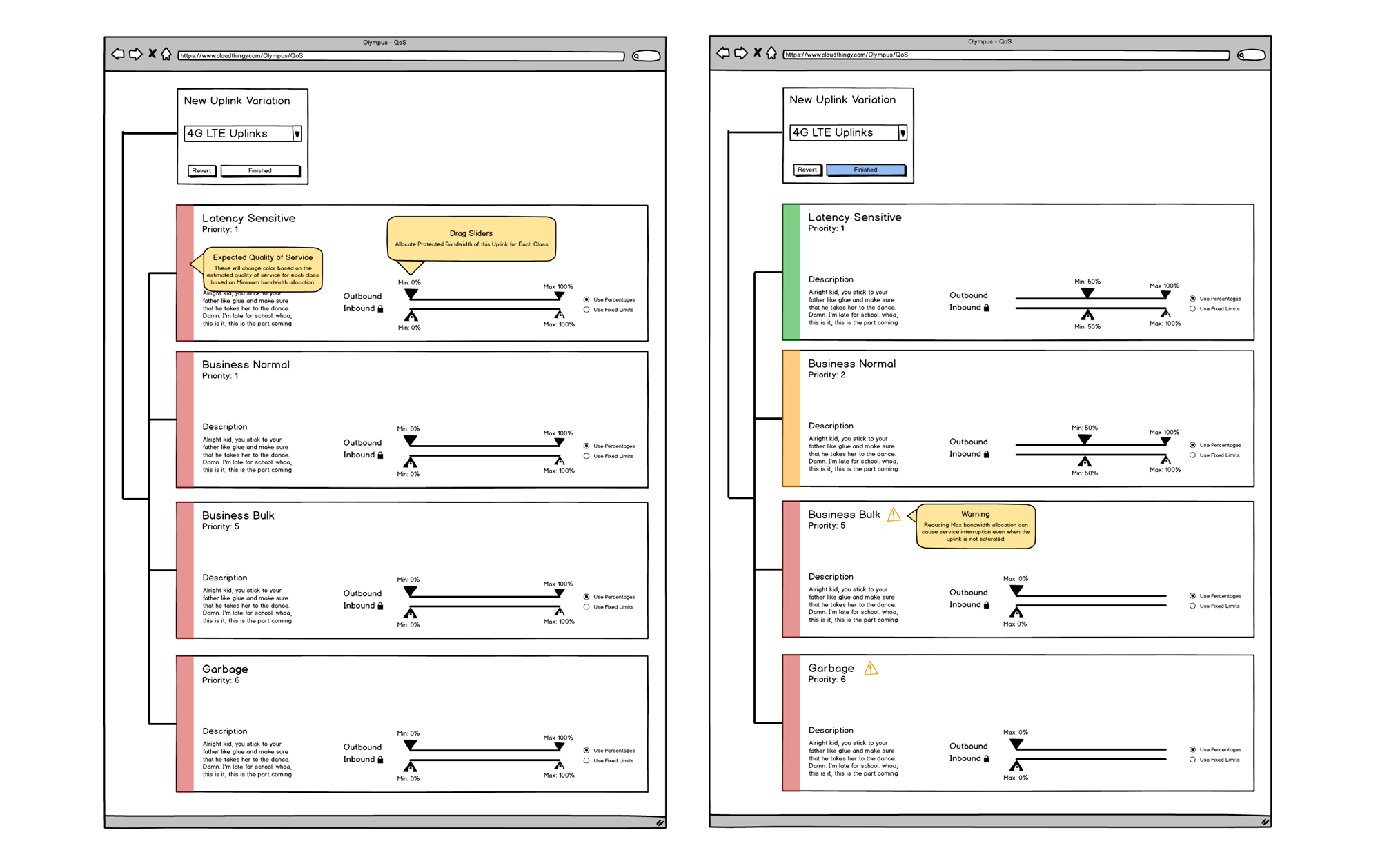1380x868 pixels.
Task: Click Inbound lock icon in right Business Normal
Action: (987, 455)
